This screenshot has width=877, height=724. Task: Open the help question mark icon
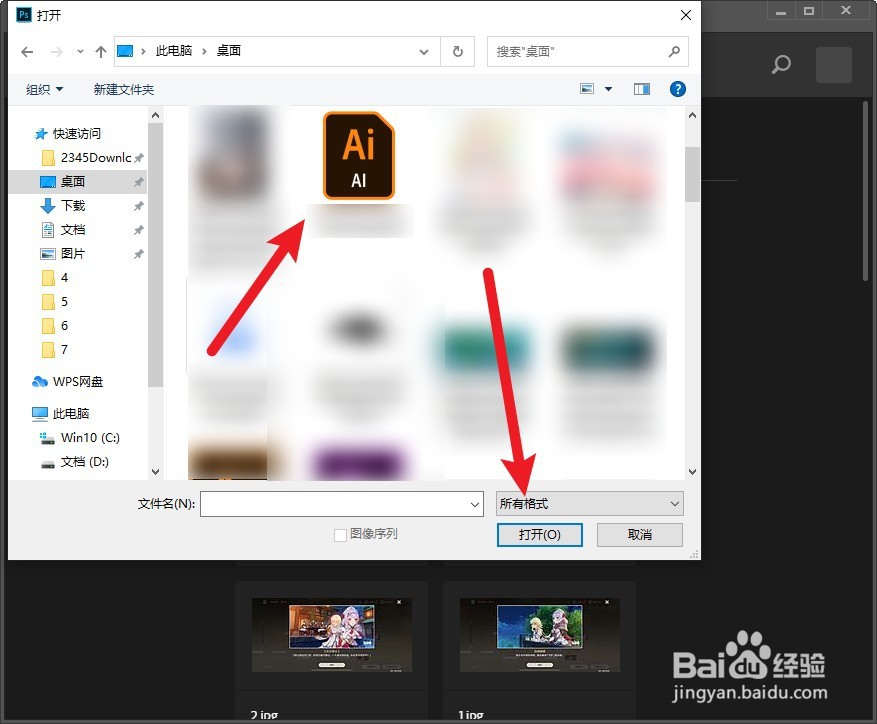[677, 89]
